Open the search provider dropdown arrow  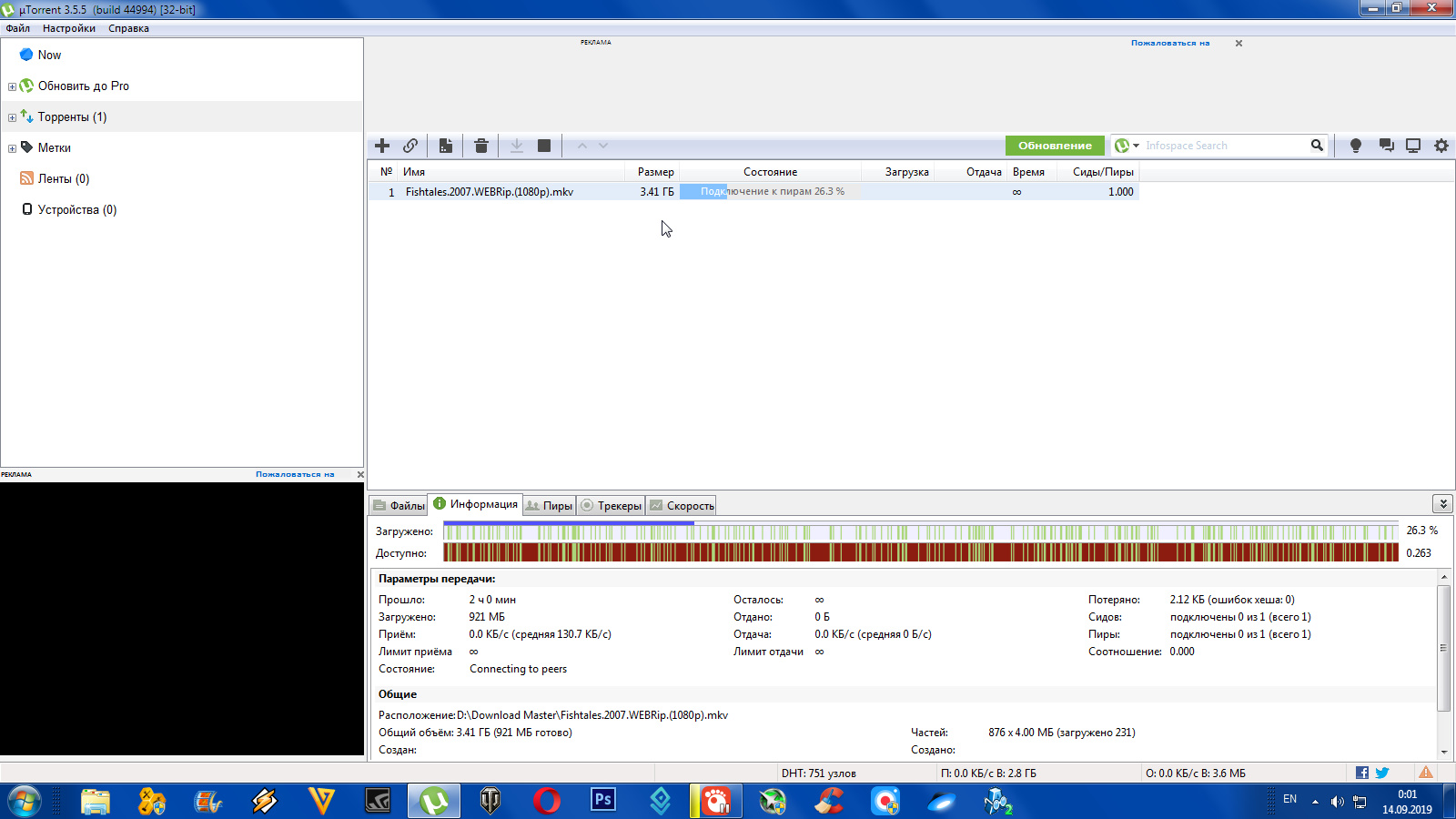pos(1136,146)
